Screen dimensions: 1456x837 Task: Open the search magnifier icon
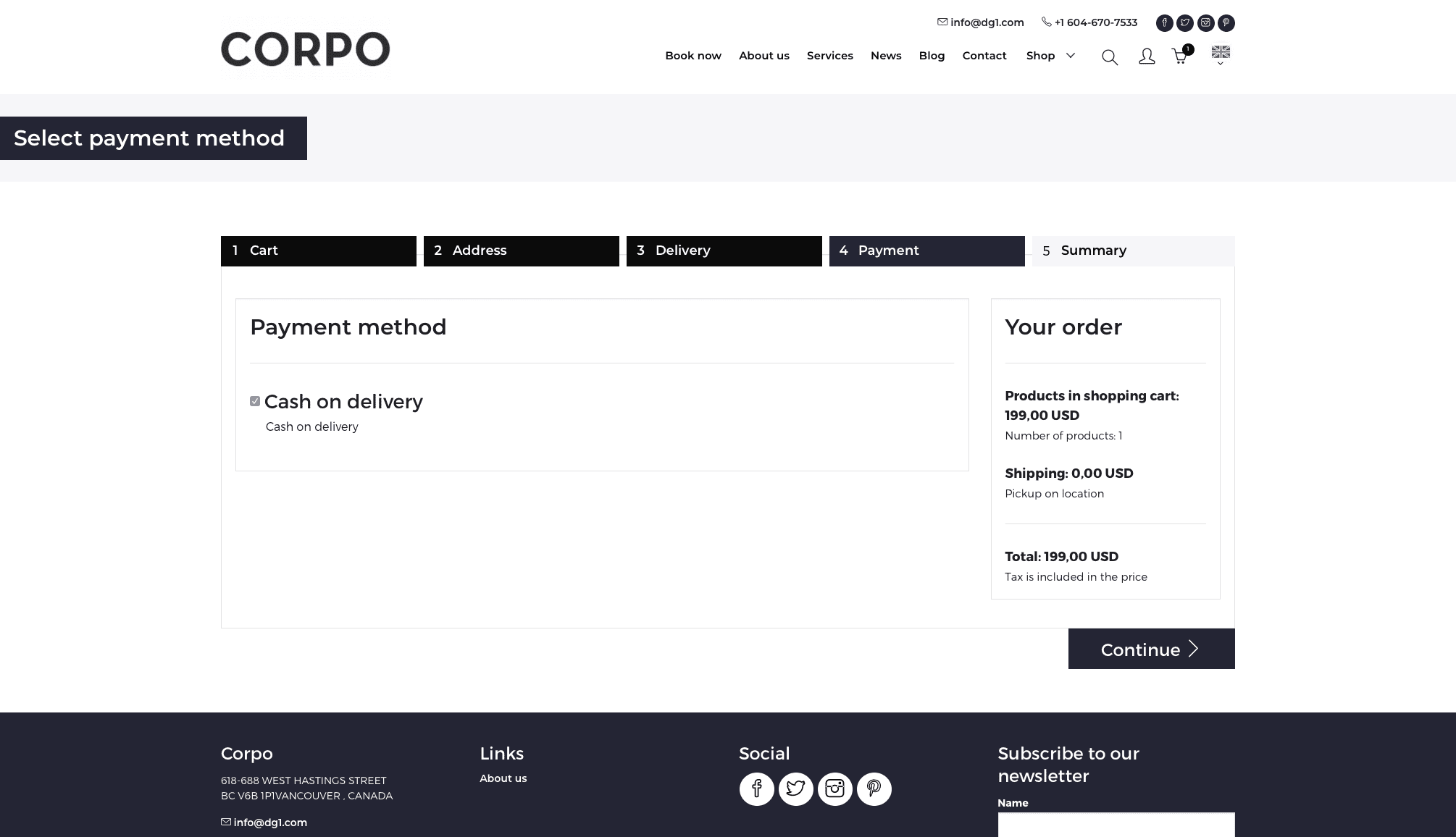1110,57
